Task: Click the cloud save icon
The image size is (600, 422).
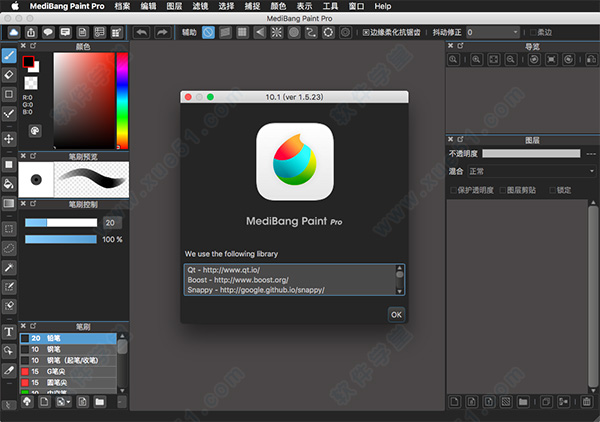Action: tap(14, 33)
